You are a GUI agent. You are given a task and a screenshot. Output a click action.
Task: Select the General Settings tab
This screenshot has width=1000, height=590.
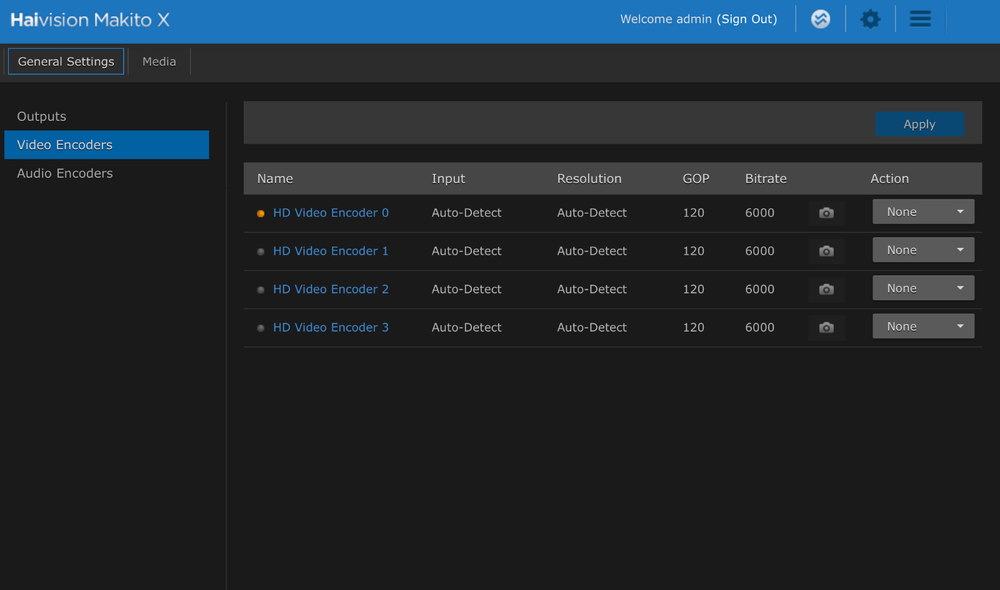pos(66,61)
